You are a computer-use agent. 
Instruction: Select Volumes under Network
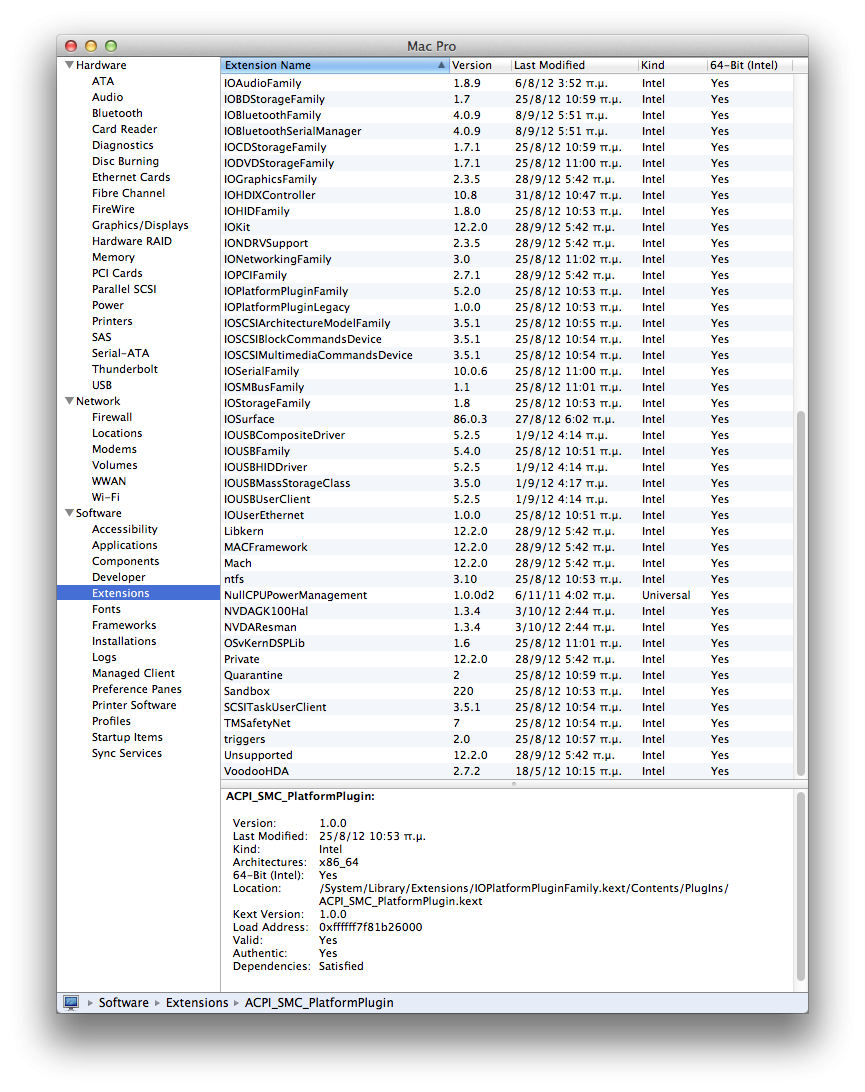(115, 465)
